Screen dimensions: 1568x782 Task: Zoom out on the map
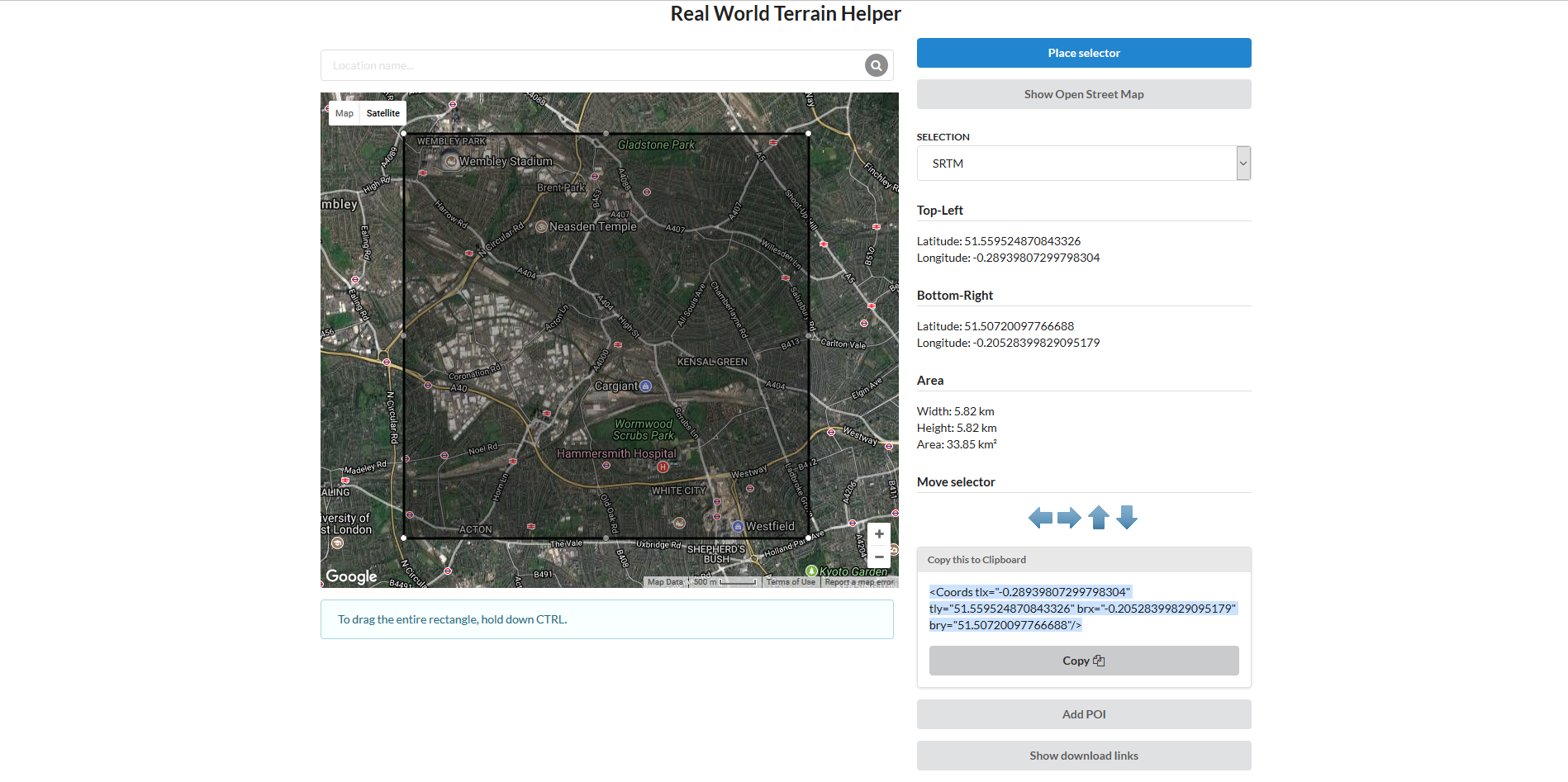pyautogui.click(x=879, y=557)
